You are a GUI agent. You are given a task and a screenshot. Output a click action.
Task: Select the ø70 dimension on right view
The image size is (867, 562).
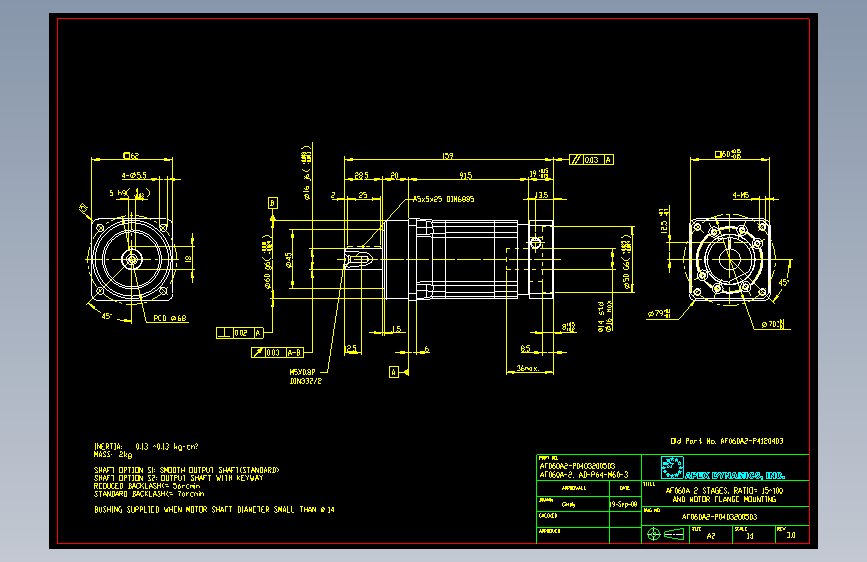coord(773,324)
